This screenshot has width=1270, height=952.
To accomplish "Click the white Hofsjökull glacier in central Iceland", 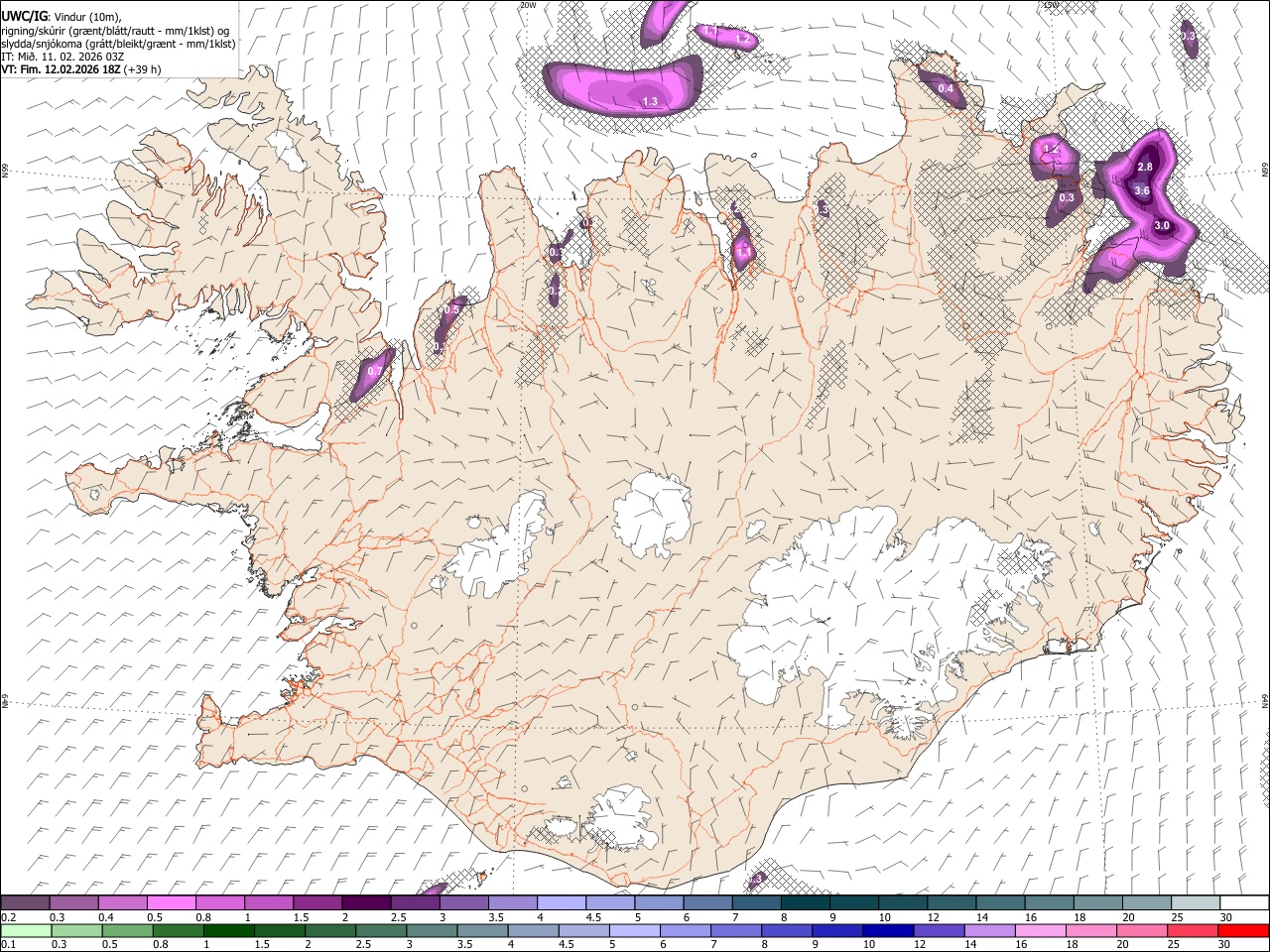I will pos(652,514).
